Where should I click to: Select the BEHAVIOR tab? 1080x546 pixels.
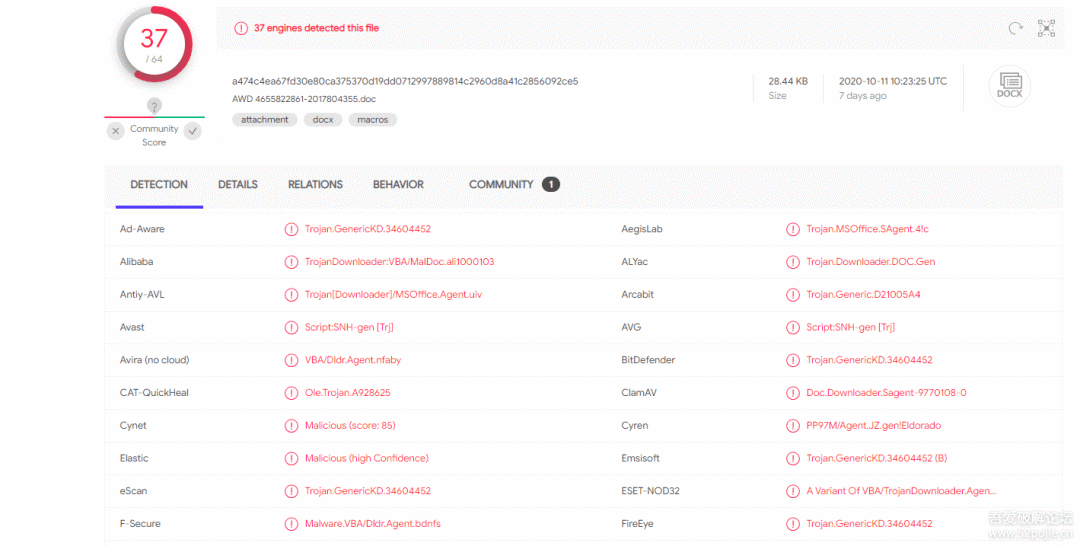coord(398,185)
